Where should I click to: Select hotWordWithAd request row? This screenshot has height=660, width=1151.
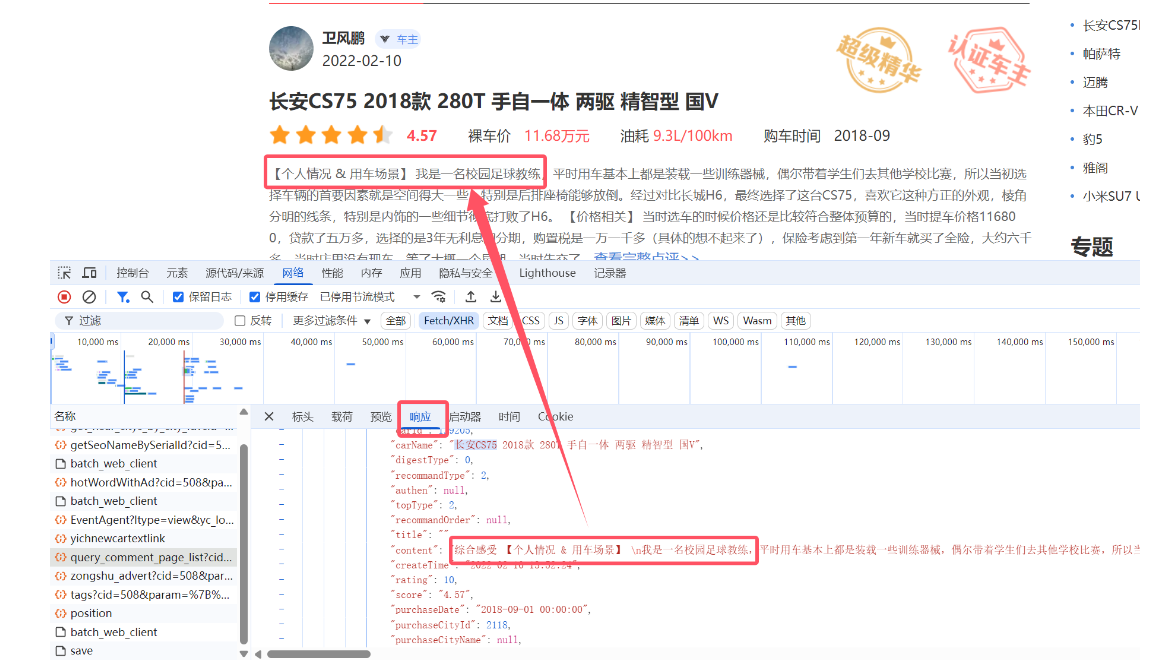(145, 482)
